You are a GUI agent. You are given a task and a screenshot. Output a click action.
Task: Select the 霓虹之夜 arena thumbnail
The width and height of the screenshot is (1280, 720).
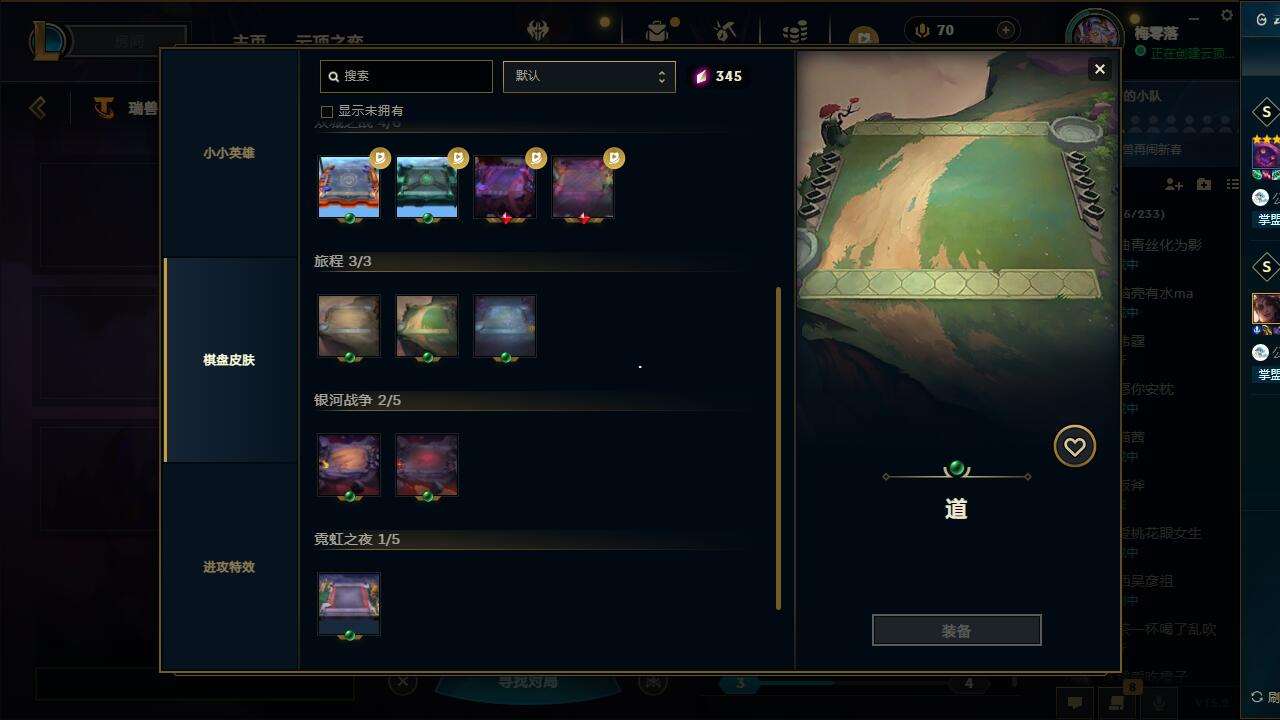[349, 604]
